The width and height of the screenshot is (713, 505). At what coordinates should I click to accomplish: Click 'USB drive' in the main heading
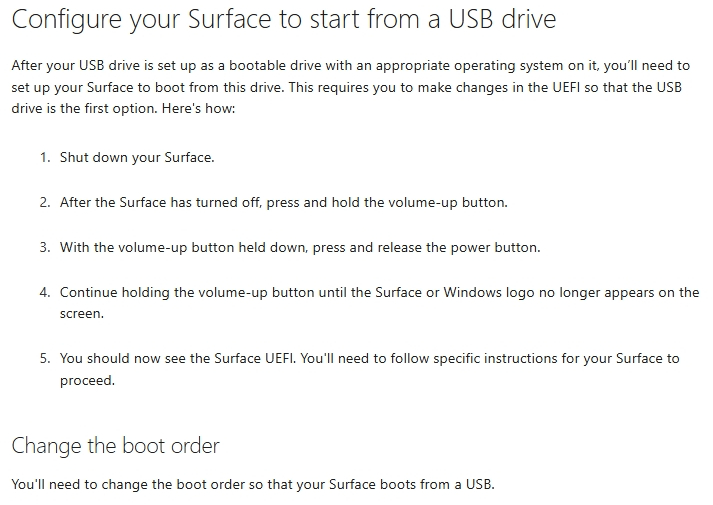coord(502,20)
